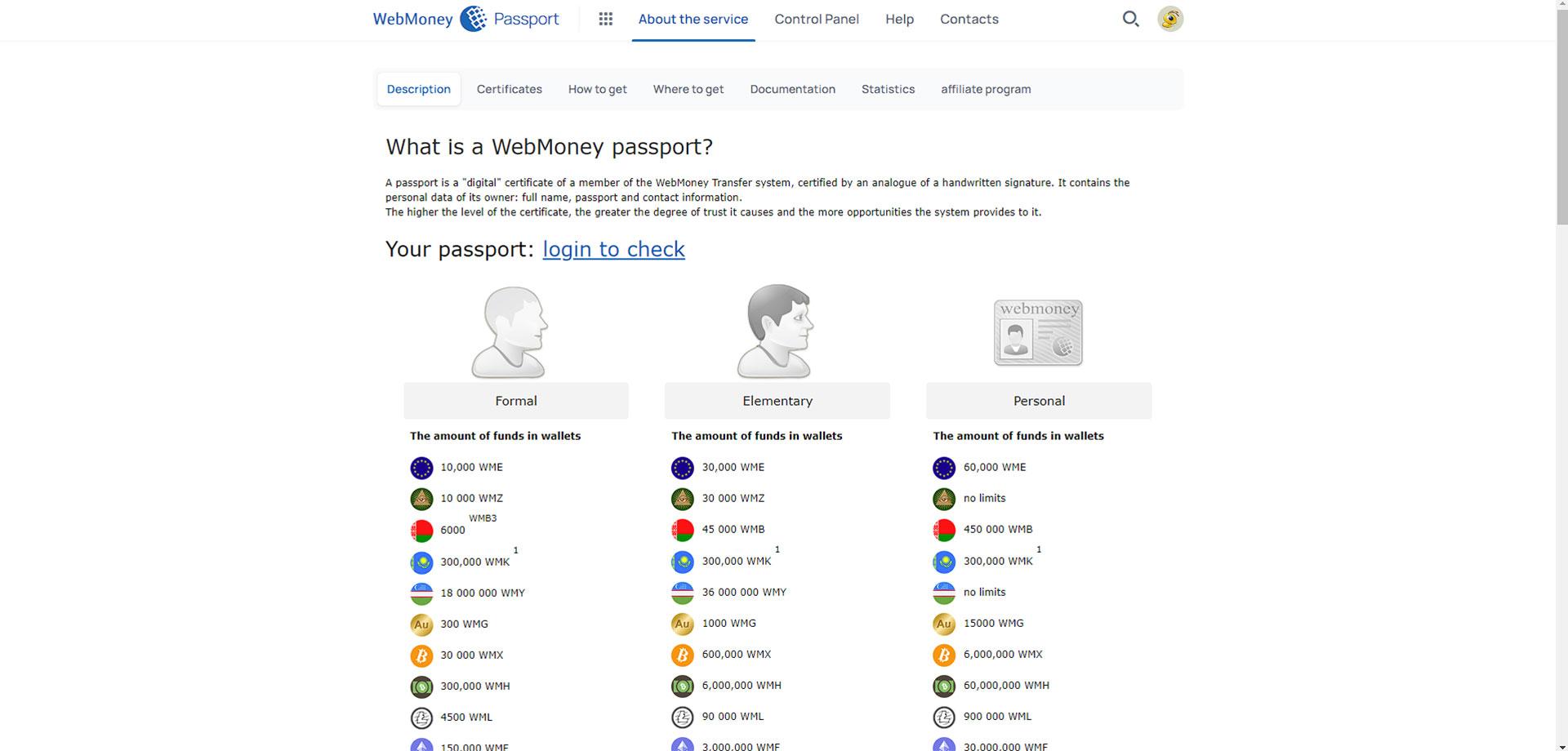Click the search magnifier icon
1568x751 pixels.
tap(1130, 19)
